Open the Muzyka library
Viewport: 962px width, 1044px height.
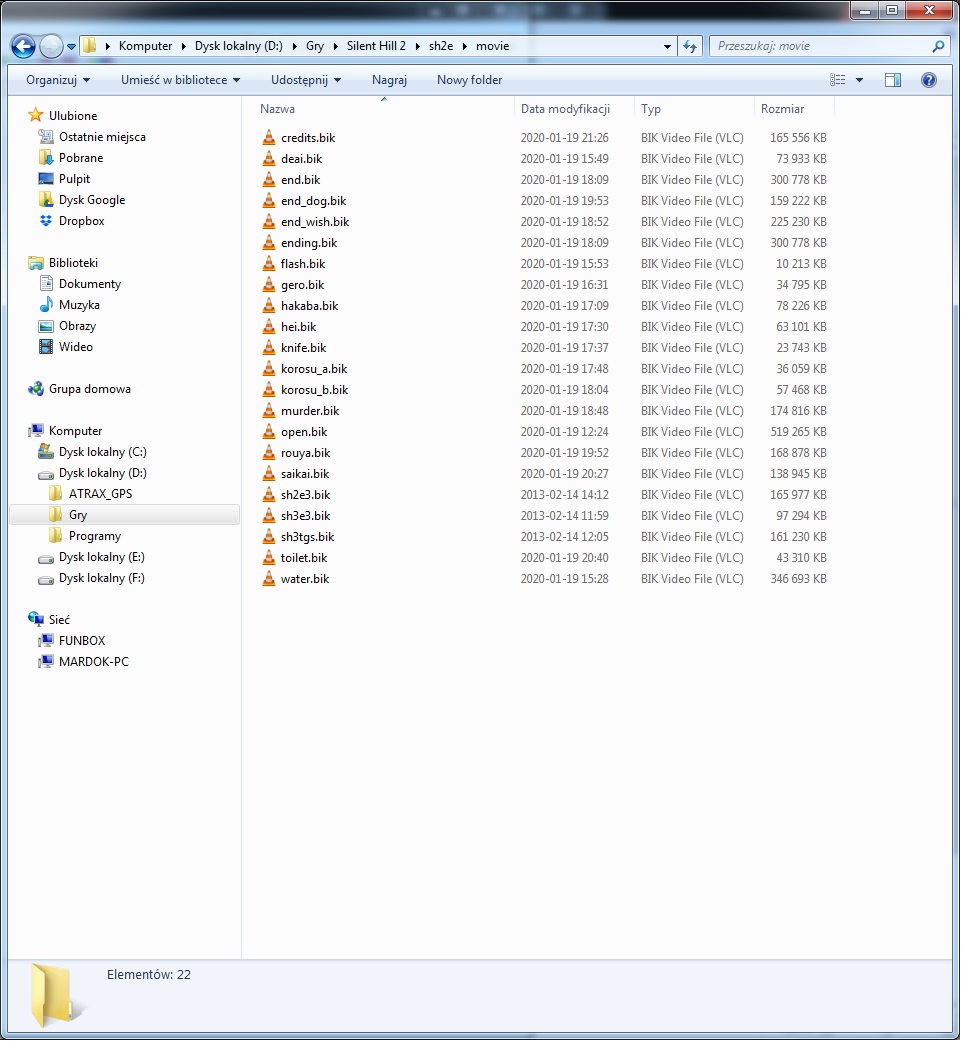click(69, 305)
